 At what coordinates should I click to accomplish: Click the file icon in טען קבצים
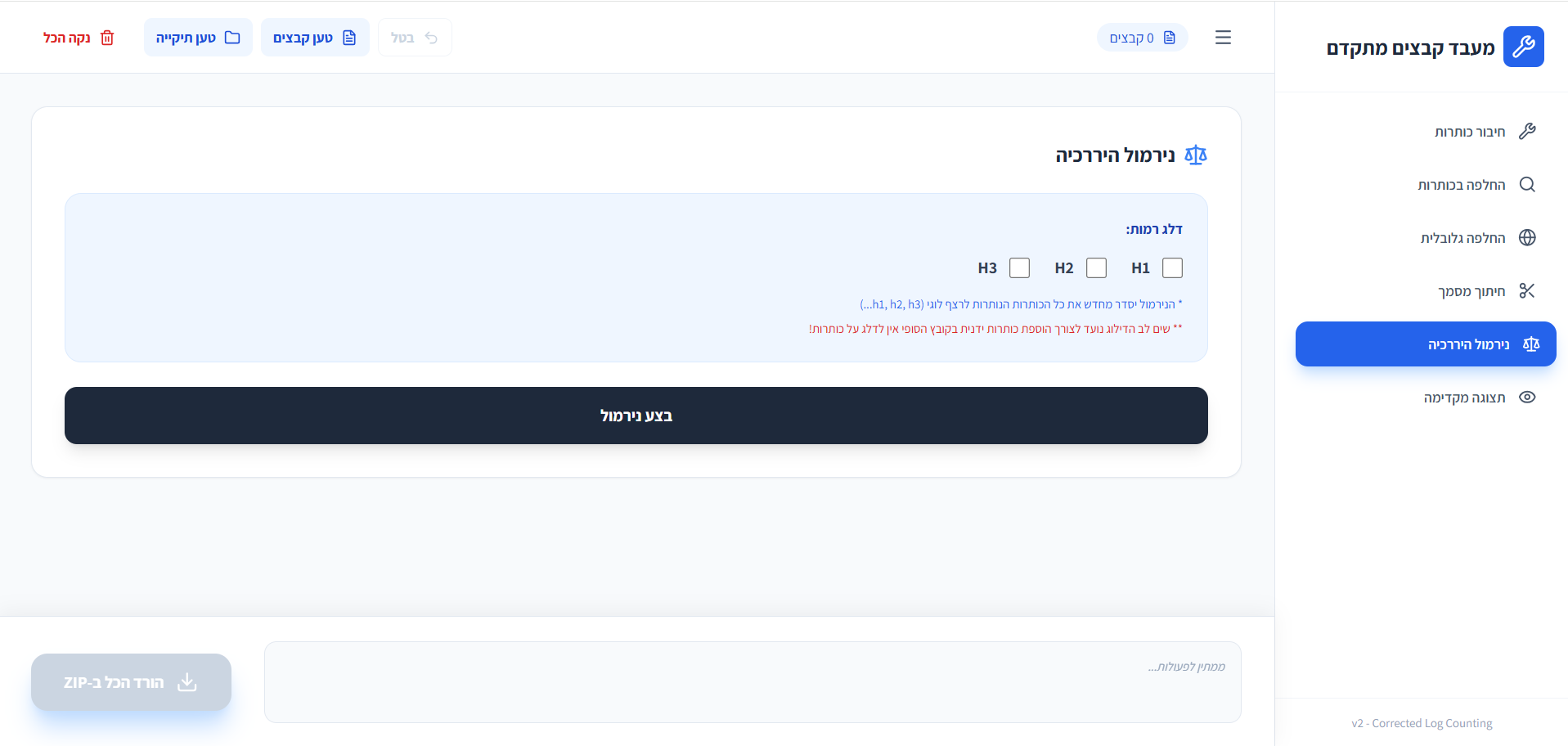pyautogui.click(x=349, y=38)
